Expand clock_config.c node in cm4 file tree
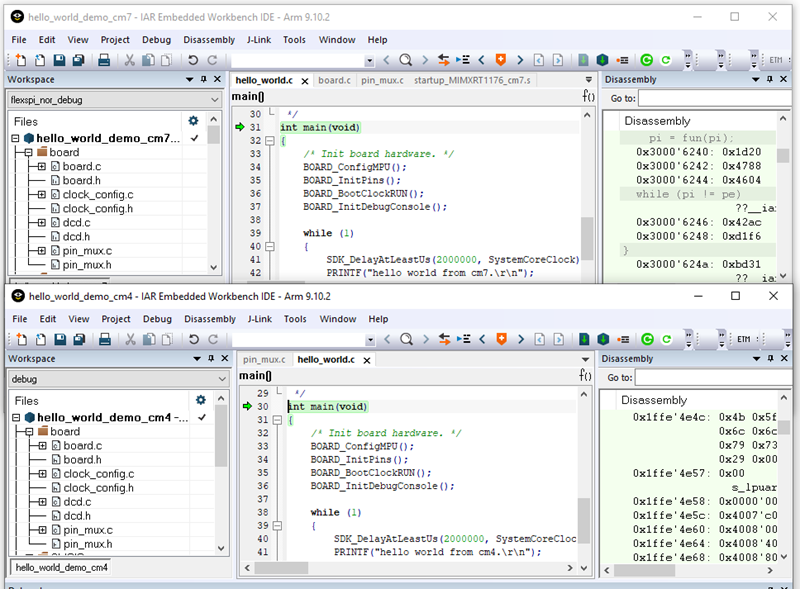This screenshot has width=800, height=589. click(42, 474)
